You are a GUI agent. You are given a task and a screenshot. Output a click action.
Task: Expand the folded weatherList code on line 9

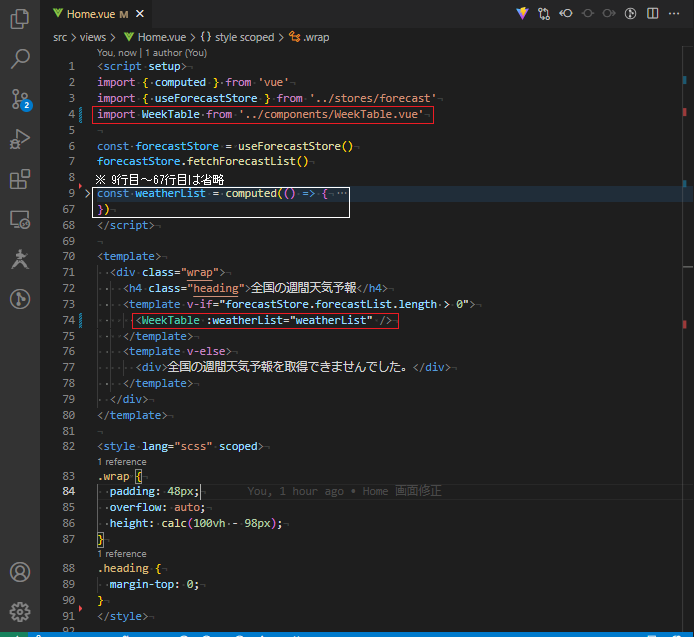coord(88,193)
